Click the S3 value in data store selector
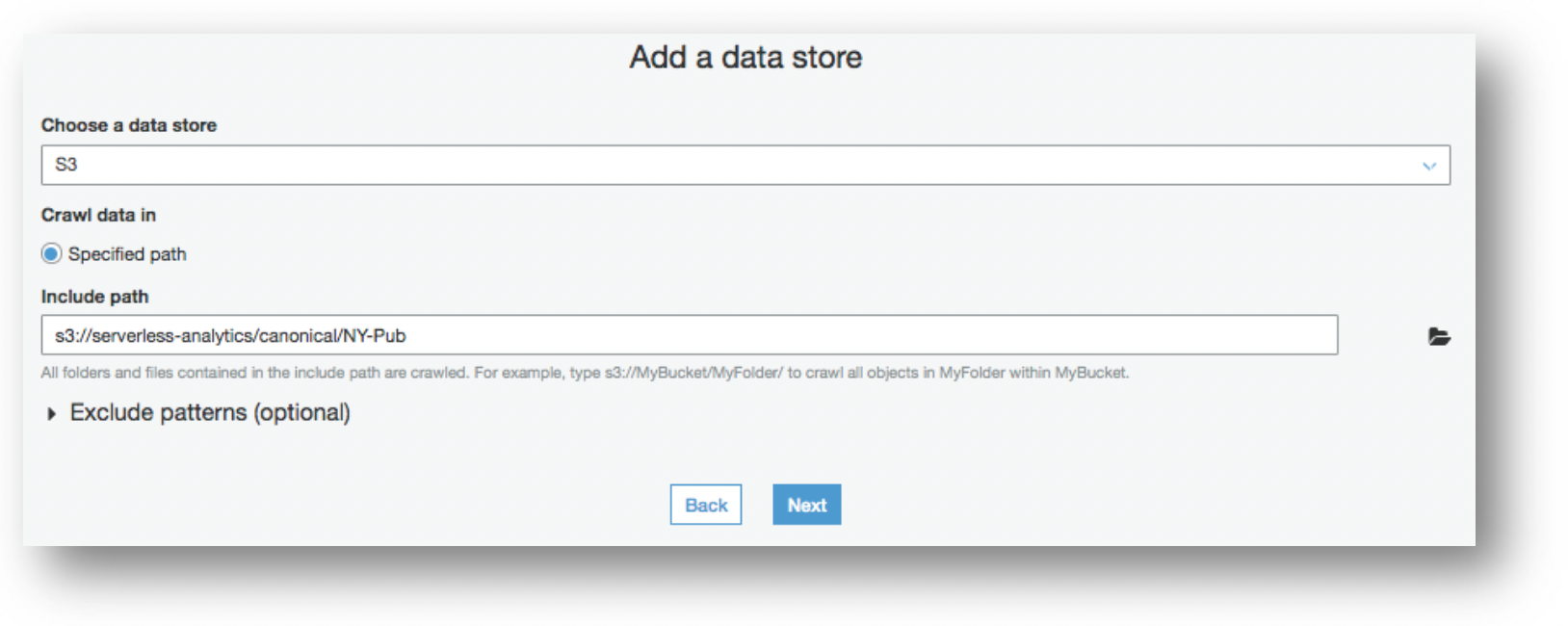 (x=66, y=165)
